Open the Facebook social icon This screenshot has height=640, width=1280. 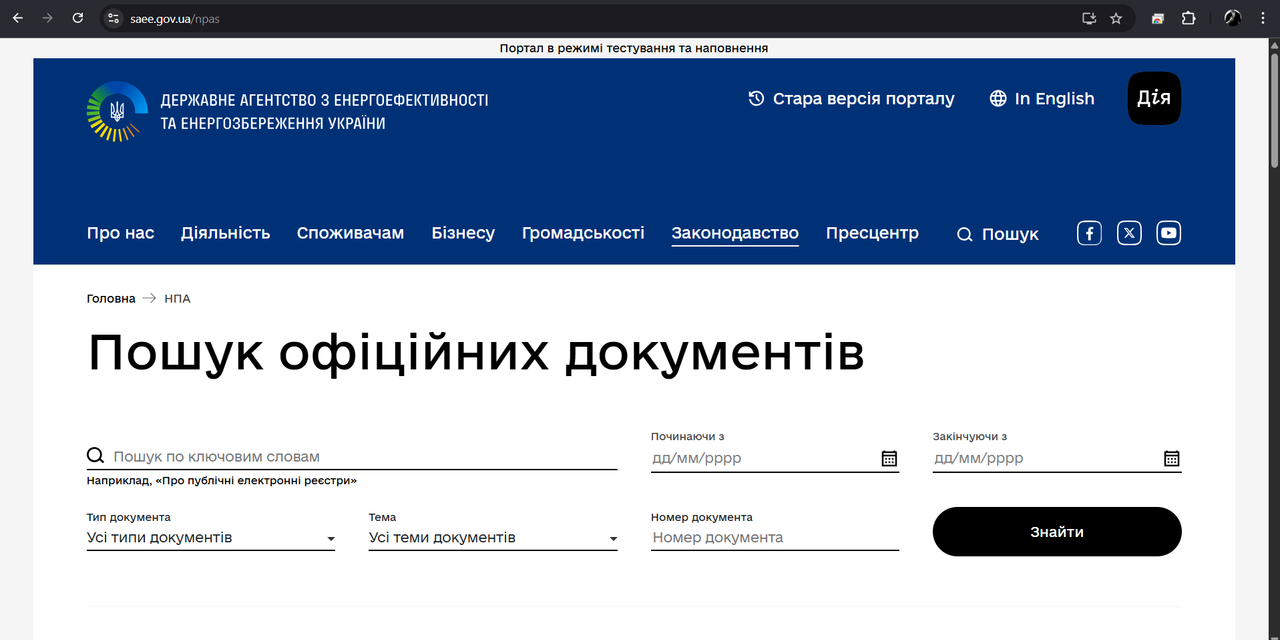1089,233
